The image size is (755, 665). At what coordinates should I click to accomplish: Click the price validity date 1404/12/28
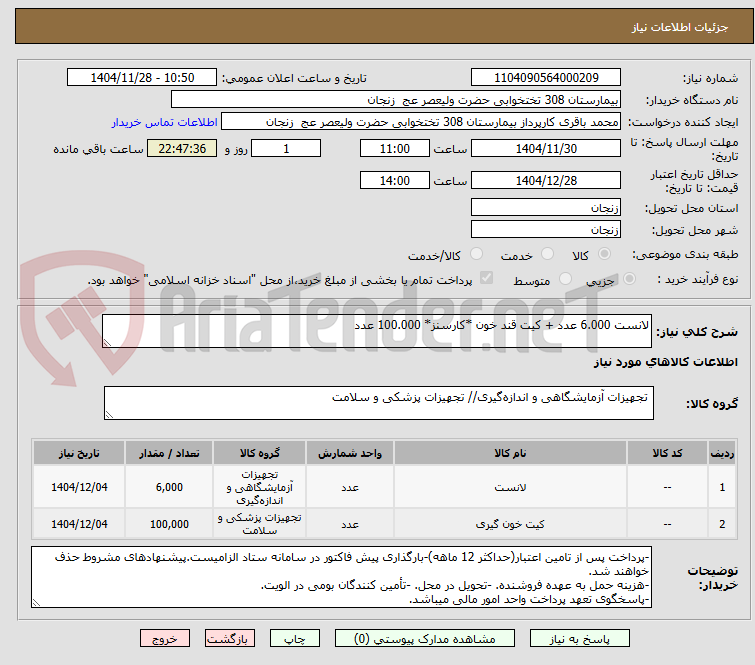coord(546,180)
